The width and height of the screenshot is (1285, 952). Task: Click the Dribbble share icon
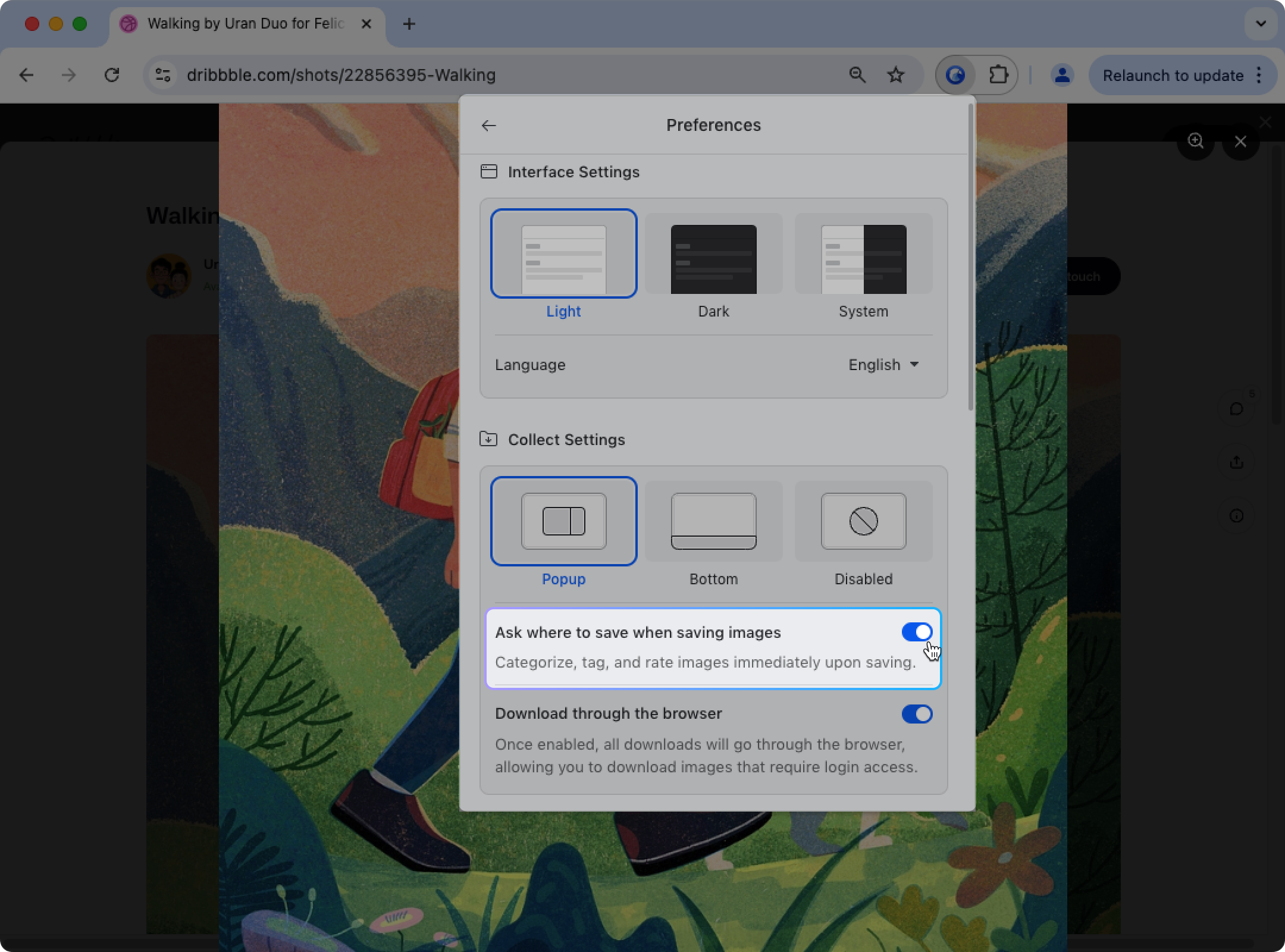tap(1236, 462)
